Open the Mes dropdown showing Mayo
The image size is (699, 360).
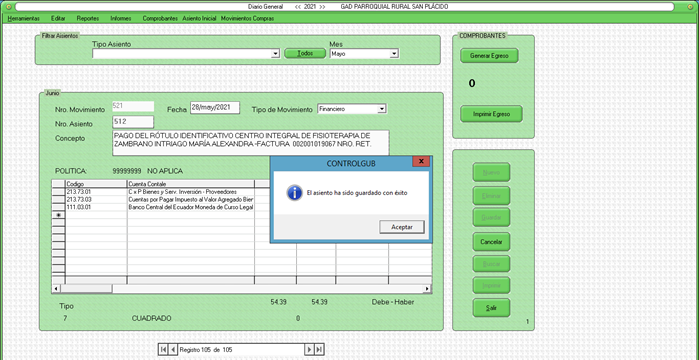(x=394, y=54)
